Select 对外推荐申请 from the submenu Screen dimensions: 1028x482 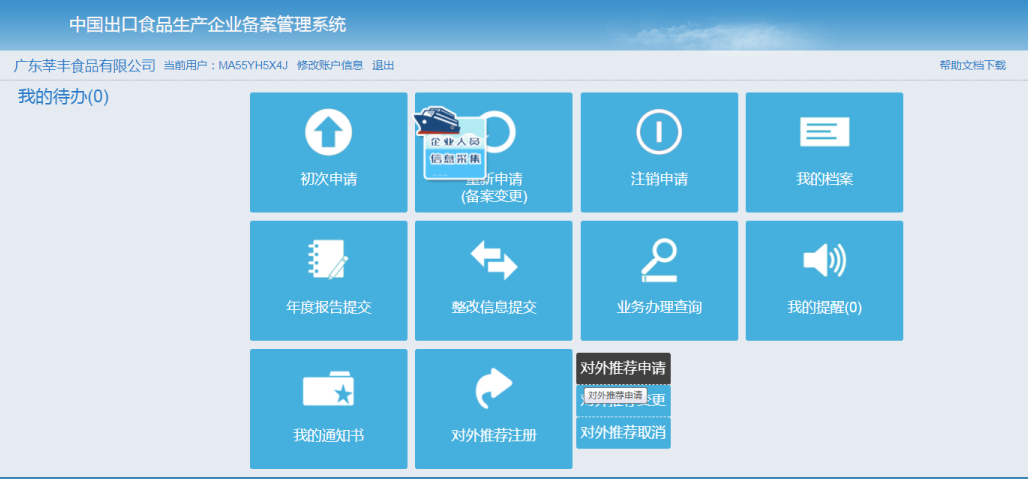(623, 368)
